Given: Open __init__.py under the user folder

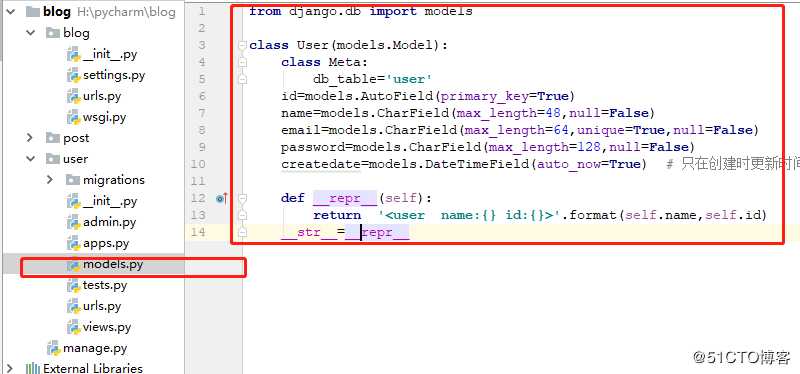Looking at the screenshot, I should point(110,202).
